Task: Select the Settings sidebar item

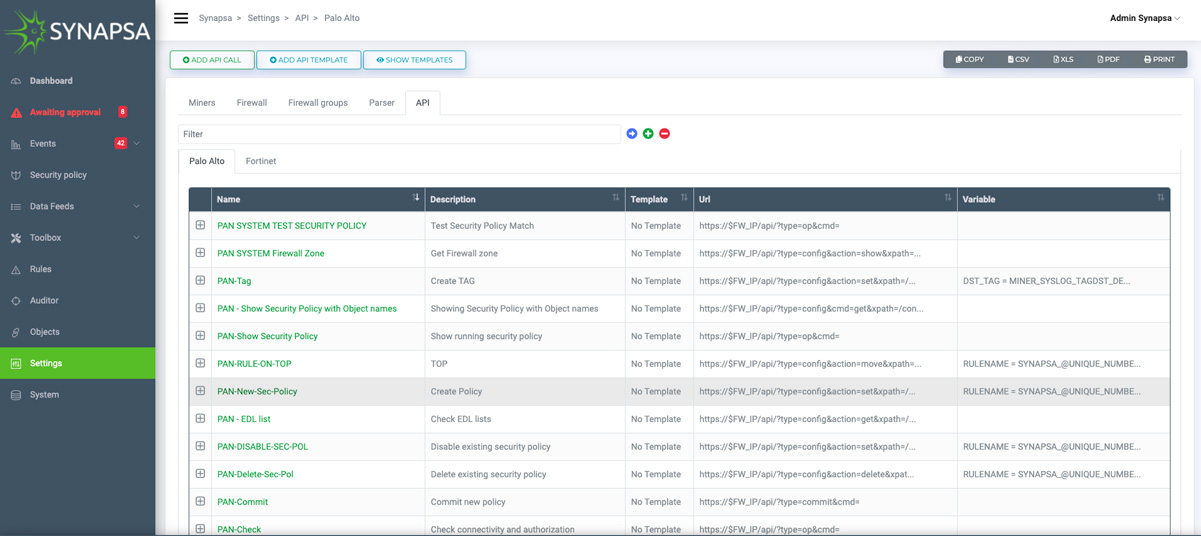Action: click(x=77, y=363)
